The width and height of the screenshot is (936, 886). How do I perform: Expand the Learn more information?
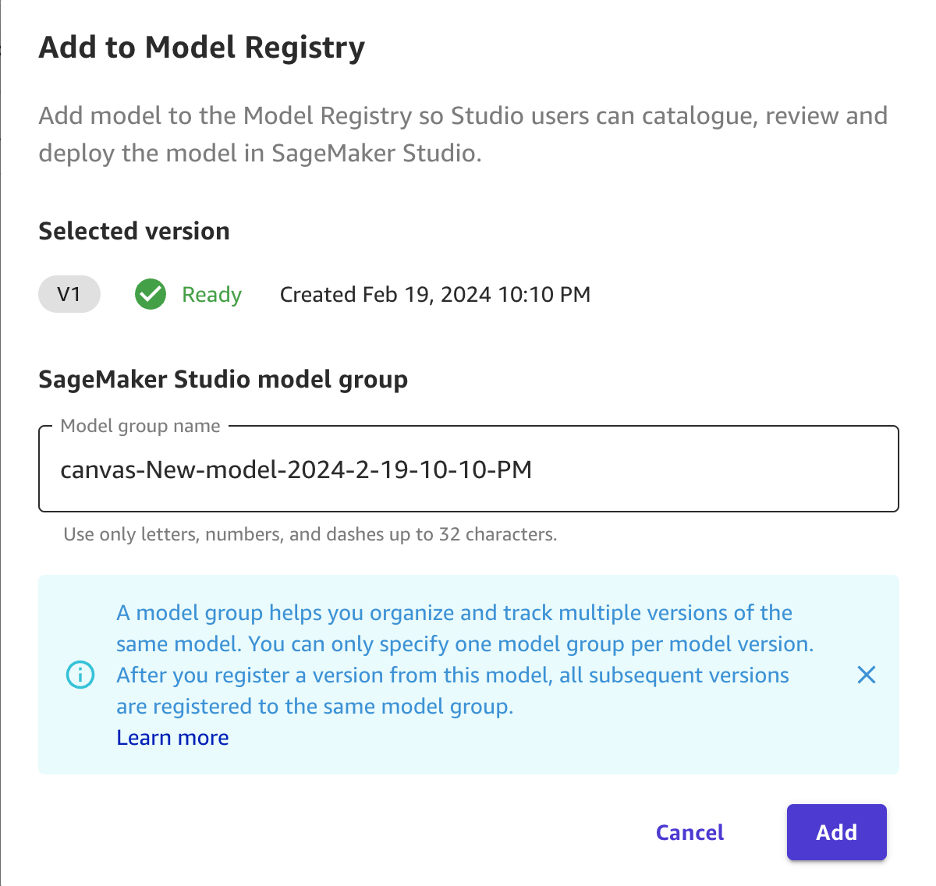click(173, 737)
